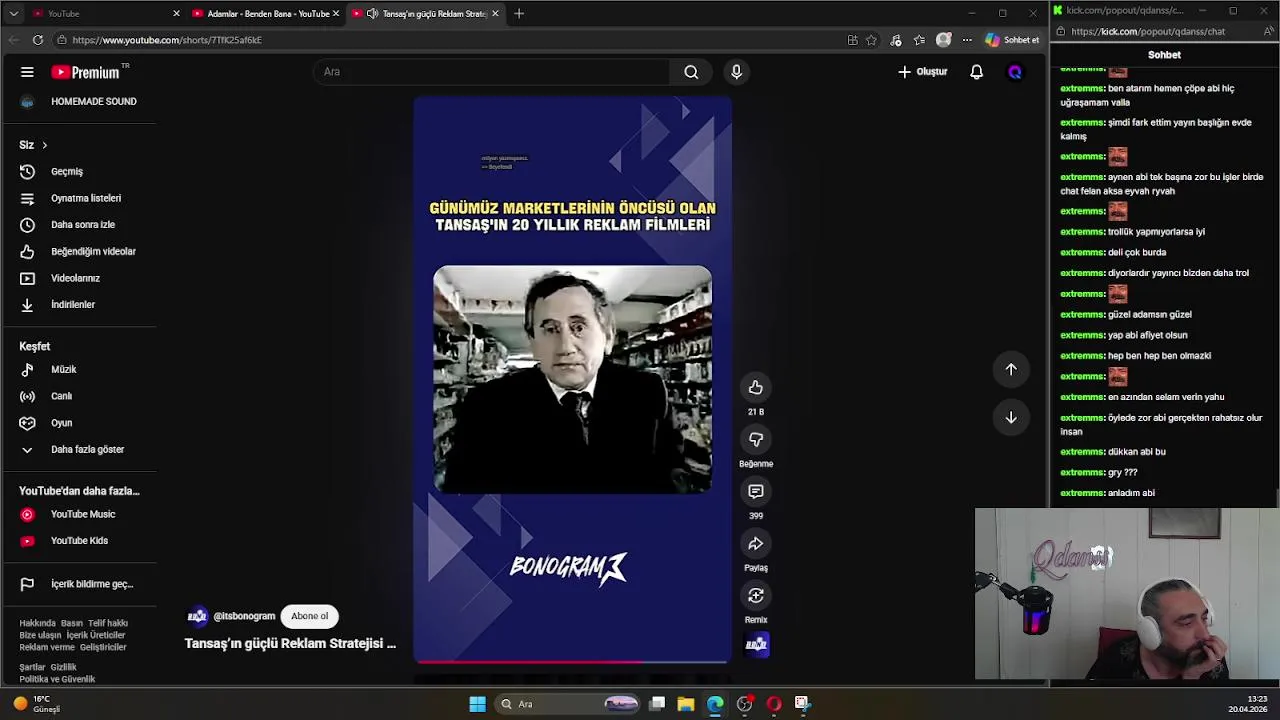Mute the tab via speaker icon
This screenshot has width=1280, height=720.
coord(372,13)
